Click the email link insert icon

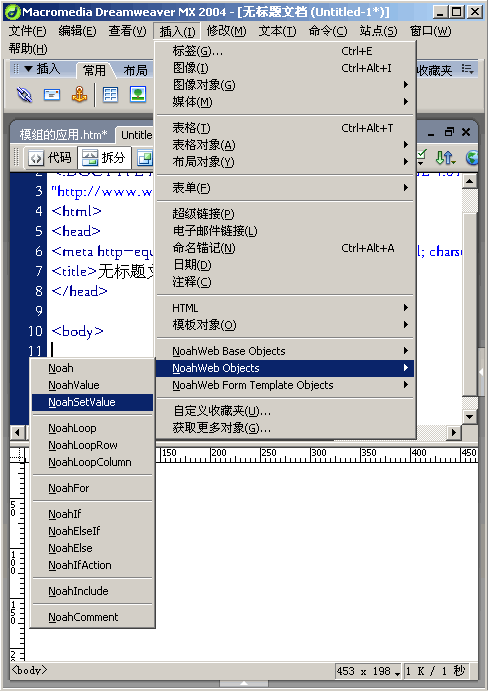(x=52, y=95)
